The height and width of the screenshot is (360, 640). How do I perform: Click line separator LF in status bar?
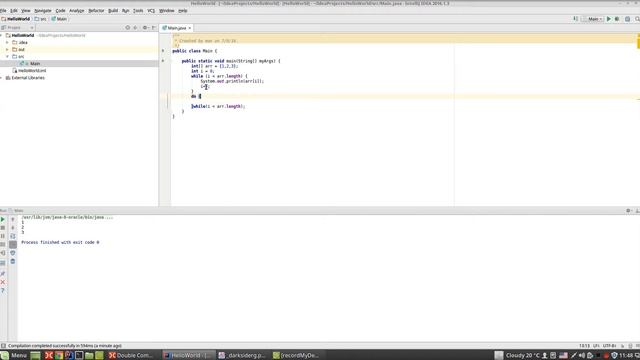[x=596, y=346]
